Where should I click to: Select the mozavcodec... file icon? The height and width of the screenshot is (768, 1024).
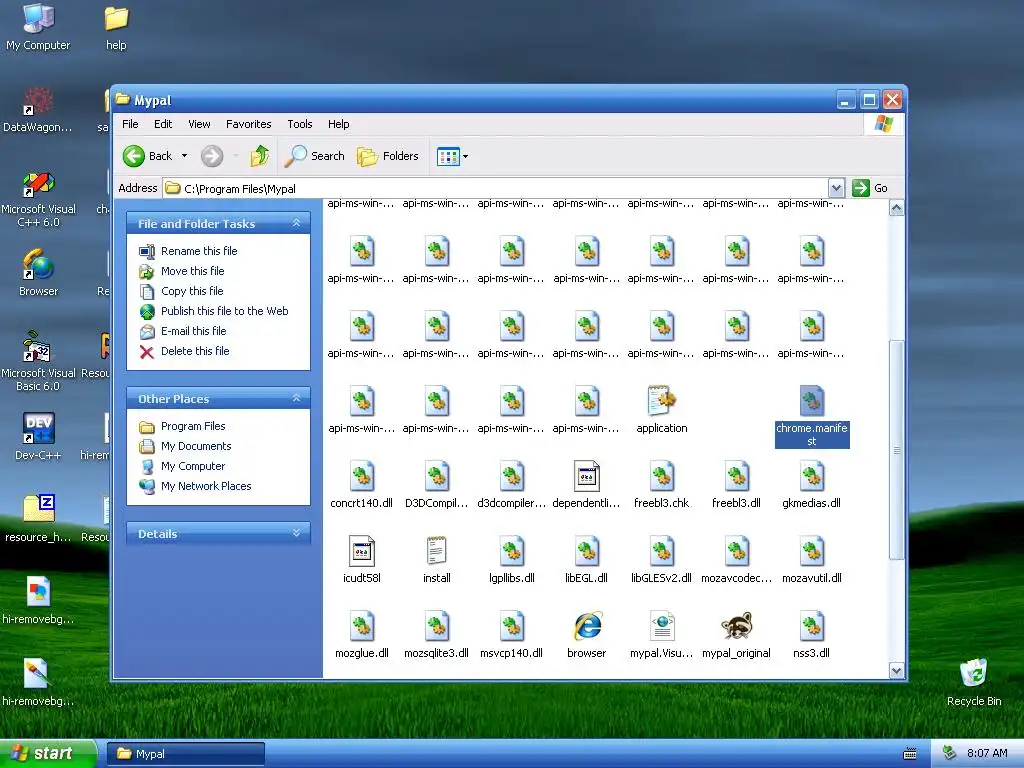737,552
